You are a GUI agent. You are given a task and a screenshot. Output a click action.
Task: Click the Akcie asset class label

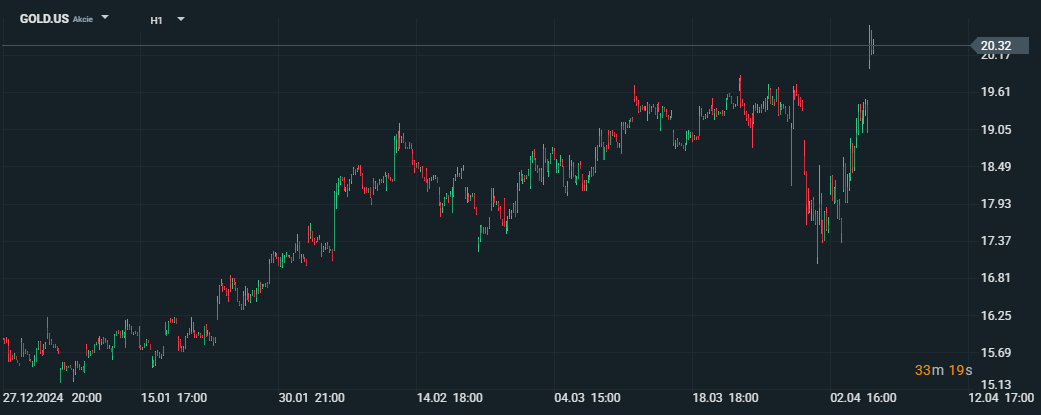pos(82,19)
